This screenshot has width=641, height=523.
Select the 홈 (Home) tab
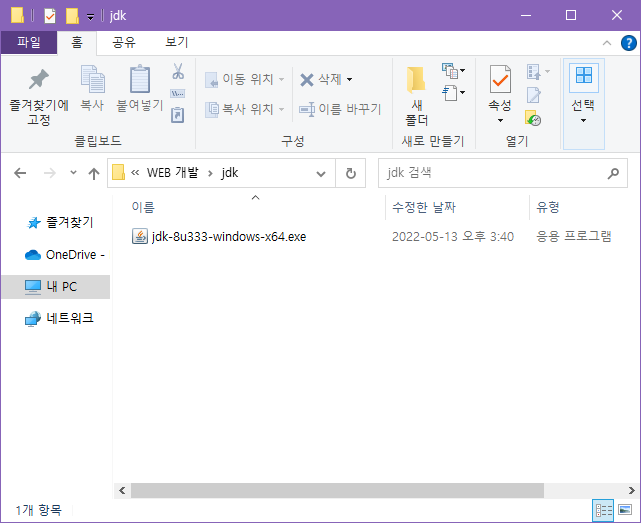pos(77,43)
